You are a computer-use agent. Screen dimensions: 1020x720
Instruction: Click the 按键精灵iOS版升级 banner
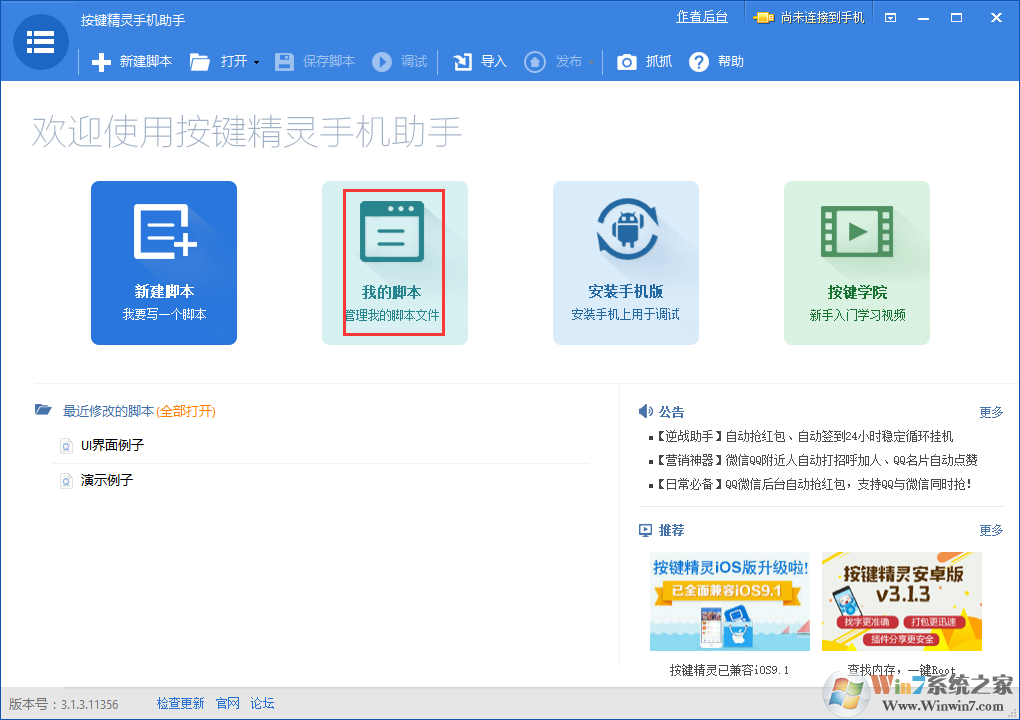729,601
